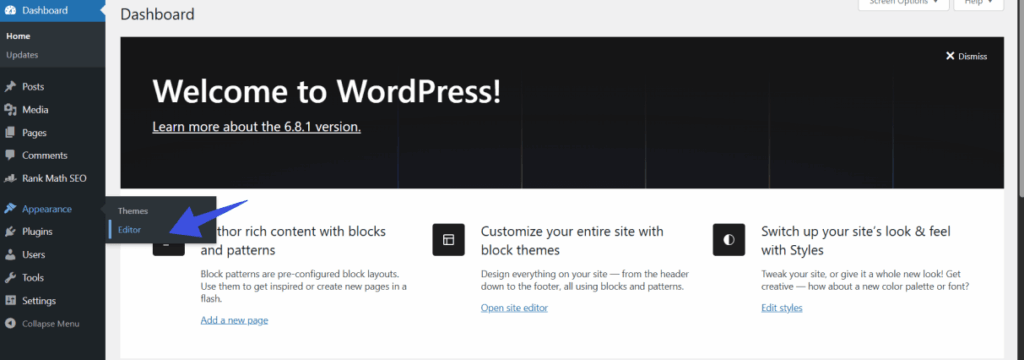Expand the Help dropdown tab

pyautogui.click(x=978, y=3)
